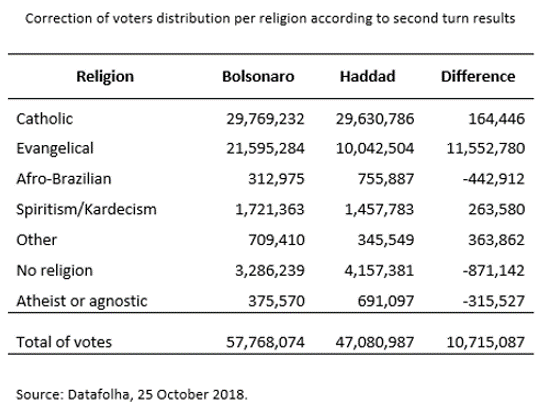543x413 pixels.
Task: Click the Datafolha source note
Action: (132, 395)
